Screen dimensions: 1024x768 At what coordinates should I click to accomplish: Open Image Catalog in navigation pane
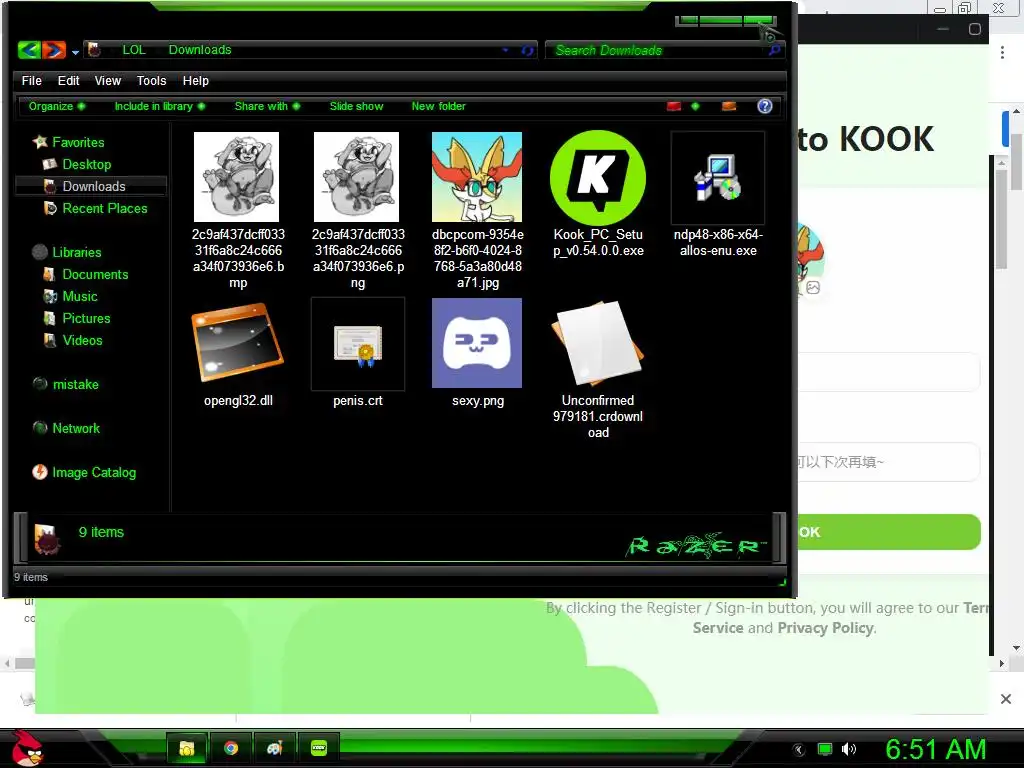pos(94,472)
